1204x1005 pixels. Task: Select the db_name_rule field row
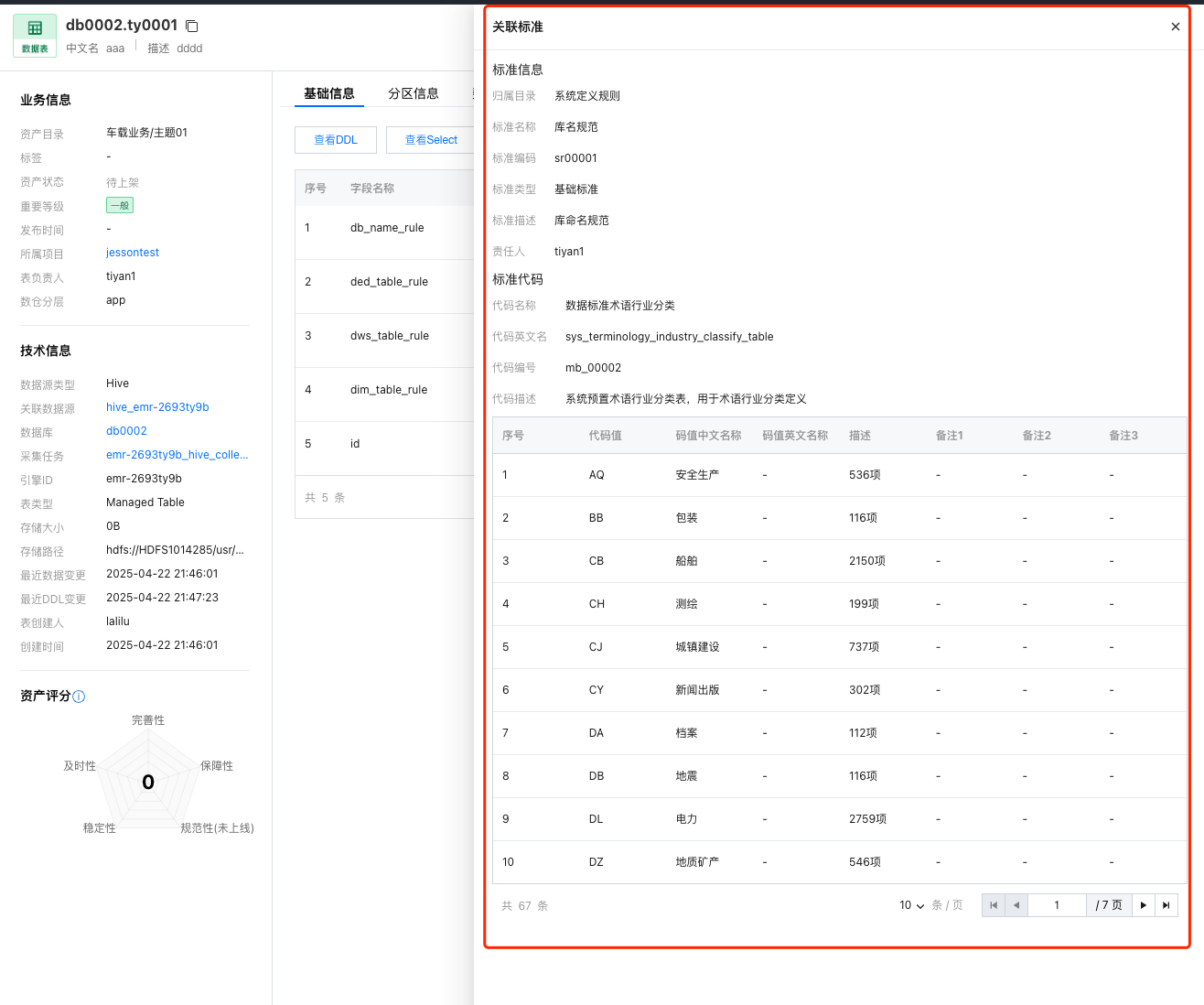pyautogui.click(x=387, y=228)
